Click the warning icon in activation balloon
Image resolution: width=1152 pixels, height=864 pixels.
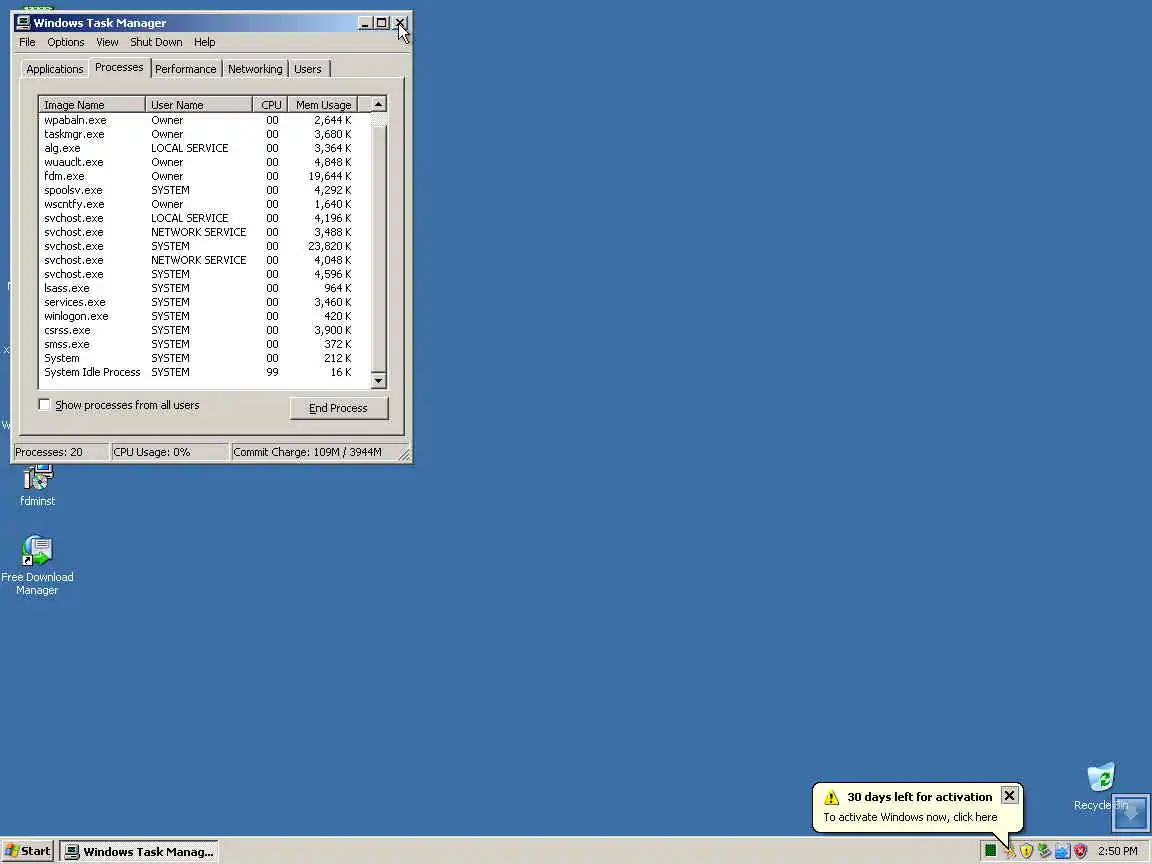(x=831, y=797)
